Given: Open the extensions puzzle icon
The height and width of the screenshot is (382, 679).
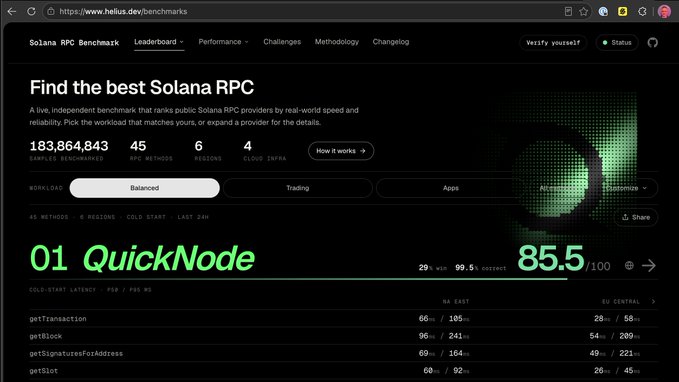Looking at the screenshot, I should (642, 12).
